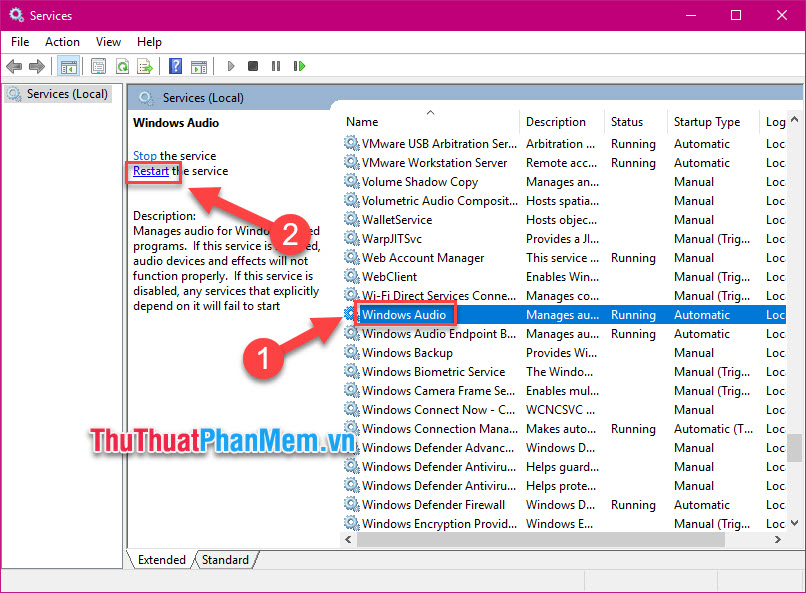The width and height of the screenshot is (806, 593).
Task: Export the services list using the export icon
Action: click(143, 66)
